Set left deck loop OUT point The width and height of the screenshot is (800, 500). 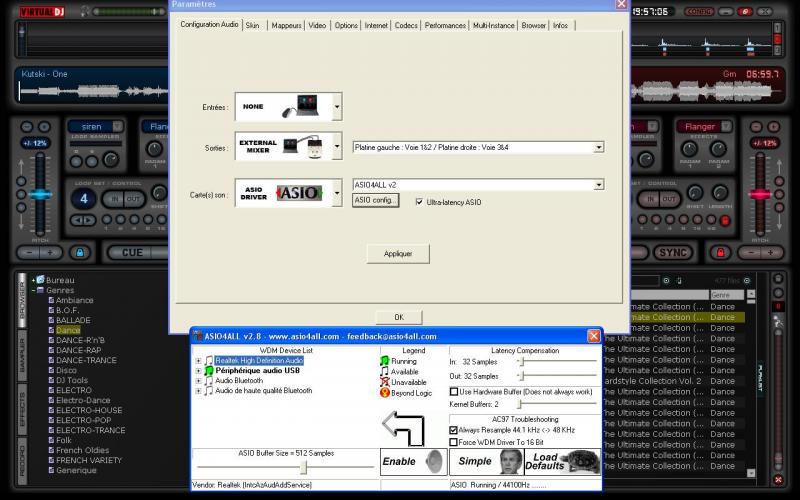133,199
